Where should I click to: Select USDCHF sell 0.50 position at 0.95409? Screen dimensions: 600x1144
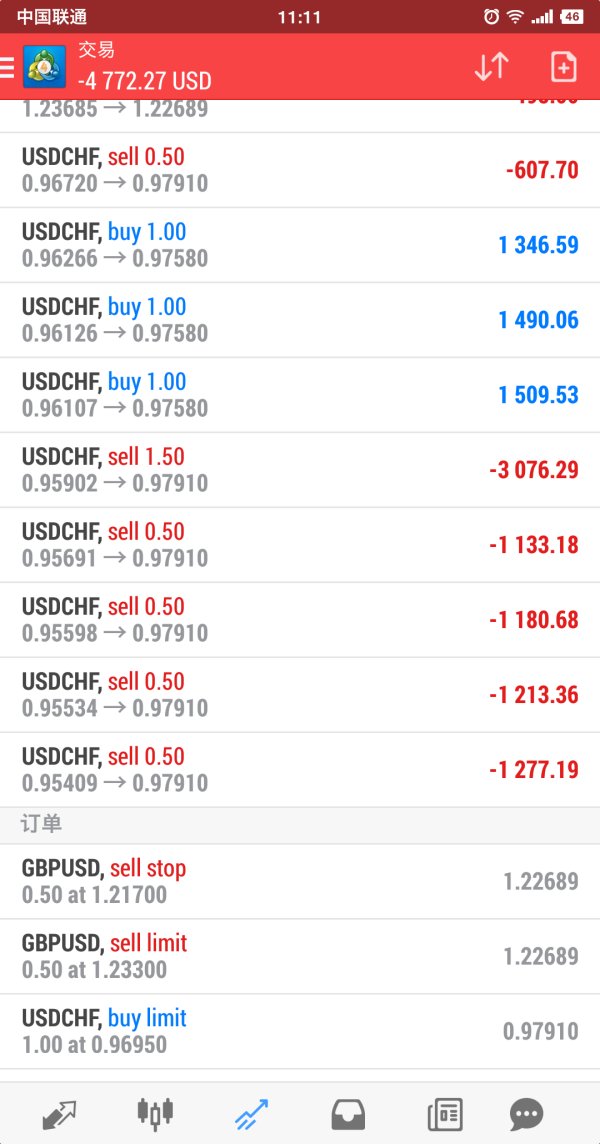(300, 770)
